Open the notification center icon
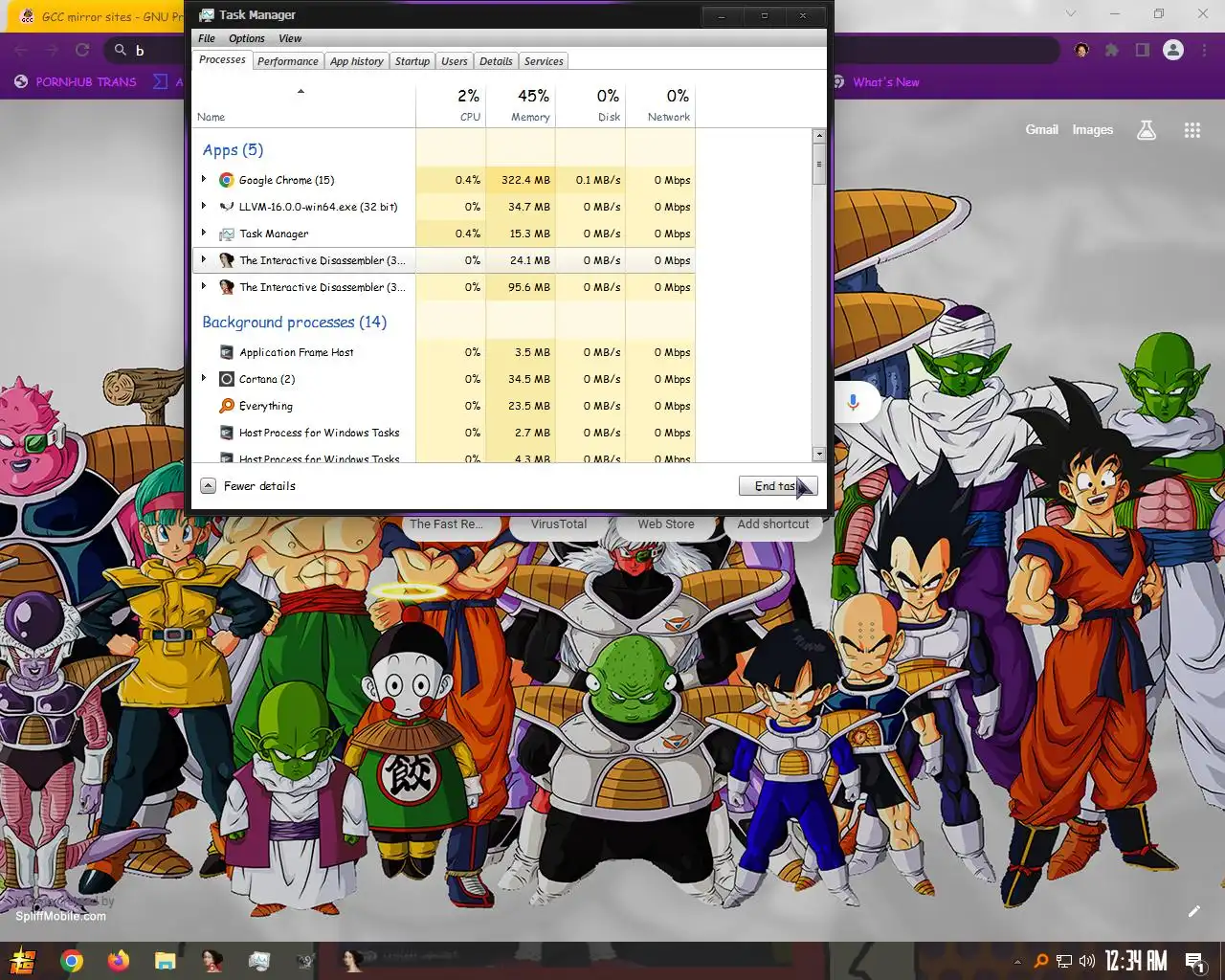The height and width of the screenshot is (980, 1225). 1194,961
